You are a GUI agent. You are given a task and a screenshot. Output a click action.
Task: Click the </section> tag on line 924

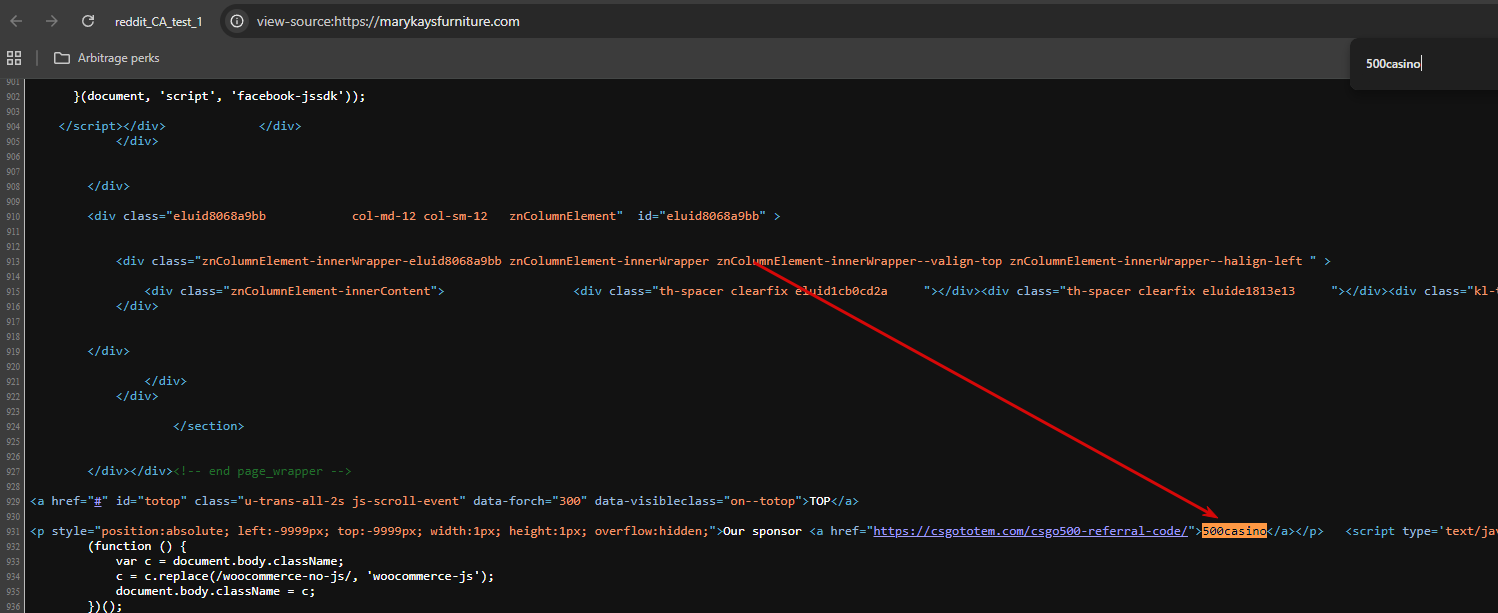(209, 426)
